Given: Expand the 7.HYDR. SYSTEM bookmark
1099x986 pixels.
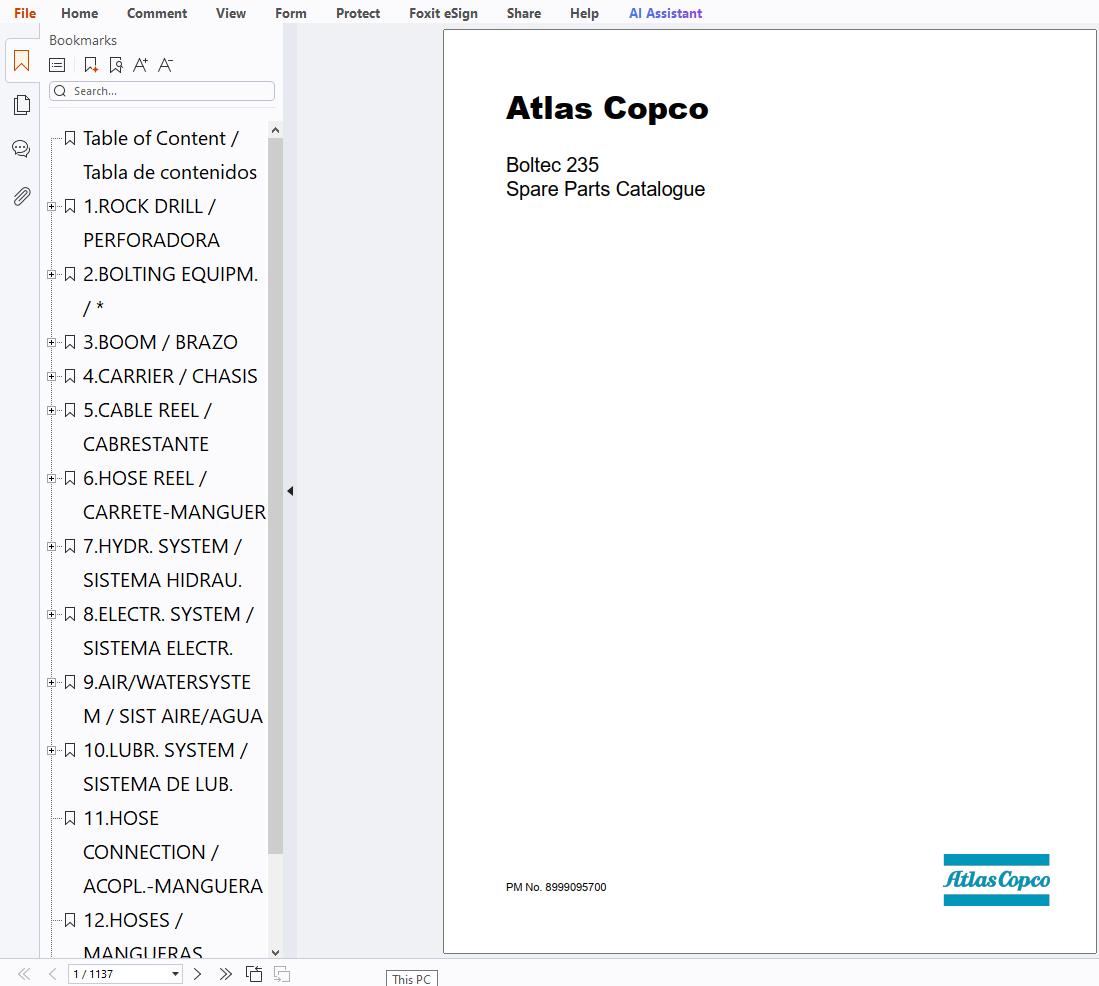Looking at the screenshot, I should click(x=51, y=546).
